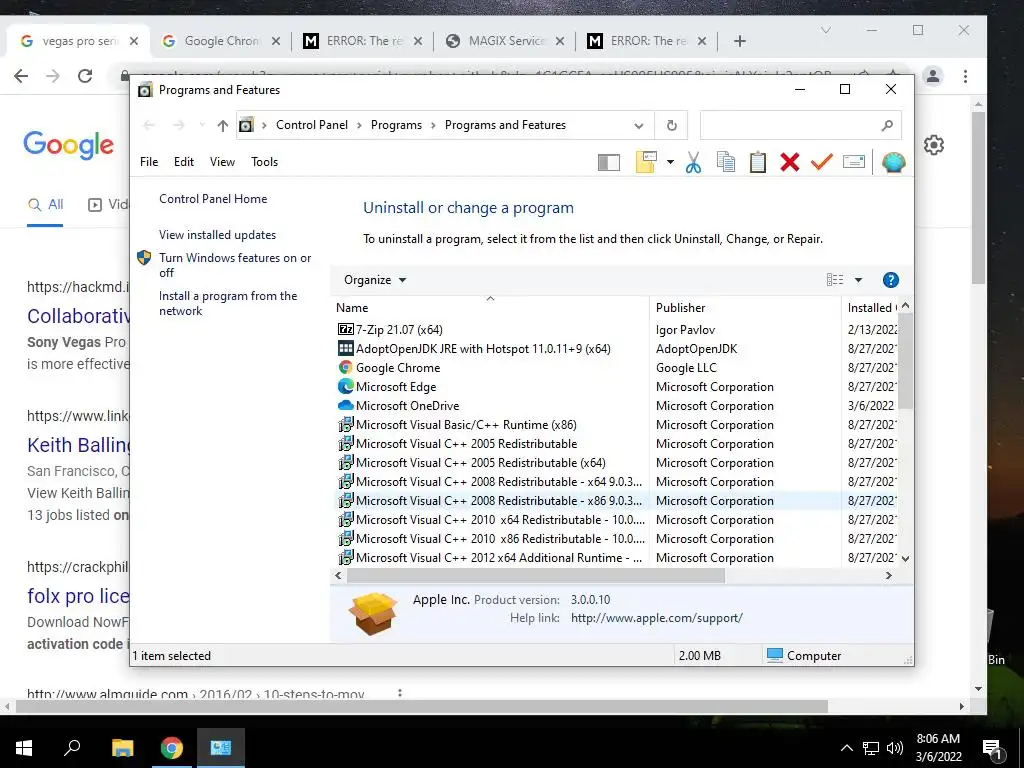Click Install a program from the network
1024x768 pixels.
coord(228,303)
